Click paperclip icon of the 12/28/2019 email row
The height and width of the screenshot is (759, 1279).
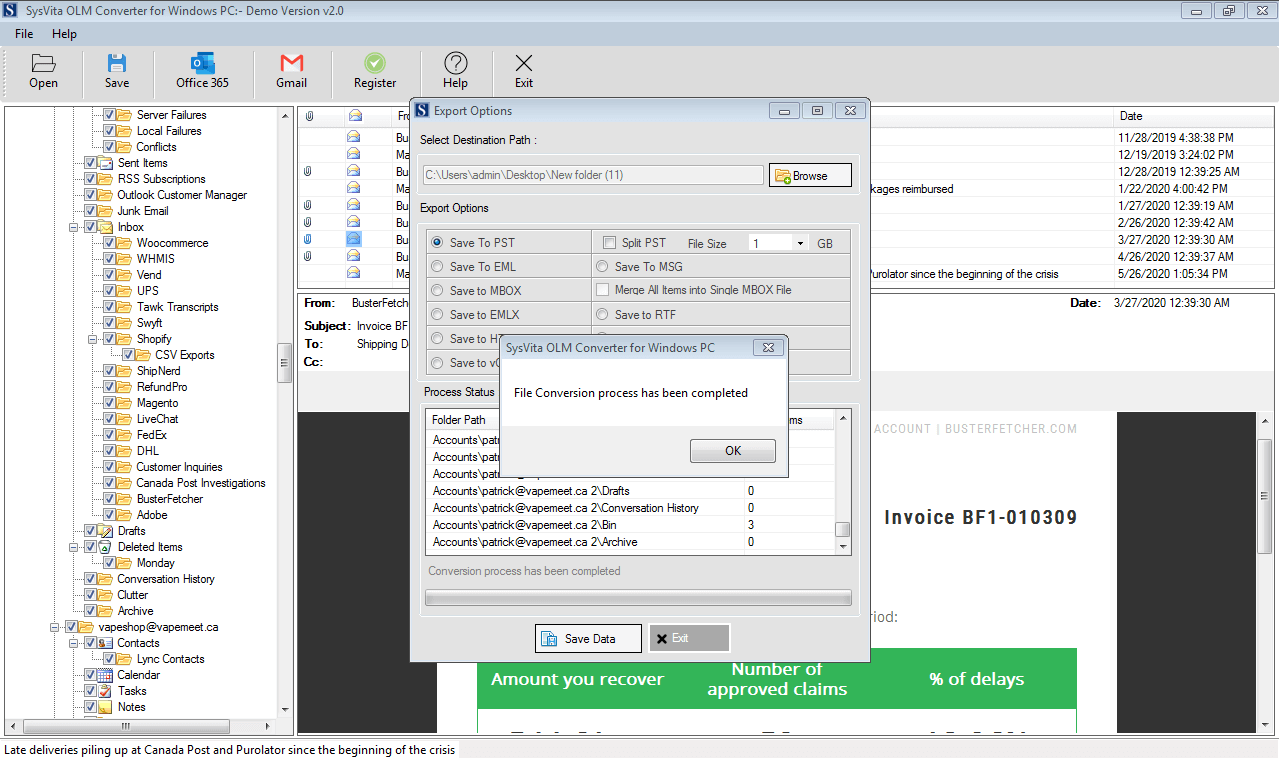coord(308,171)
